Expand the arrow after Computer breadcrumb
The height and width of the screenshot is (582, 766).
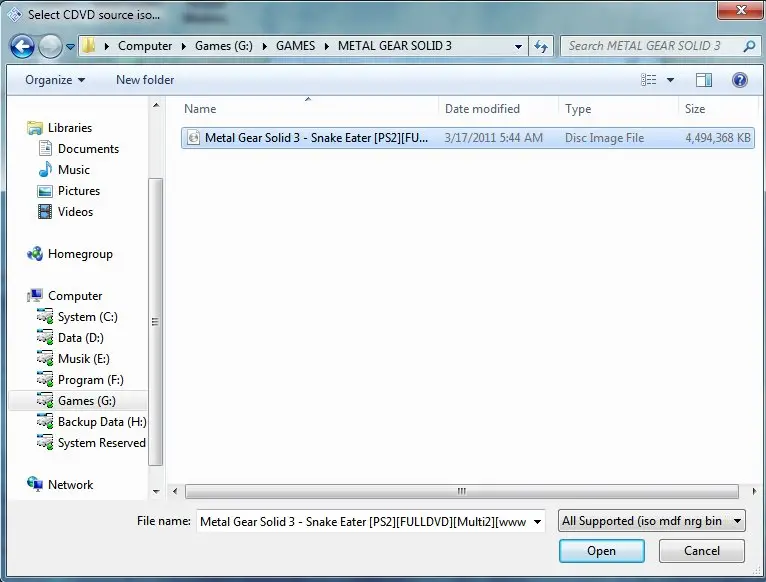click(x=184, y=46)
